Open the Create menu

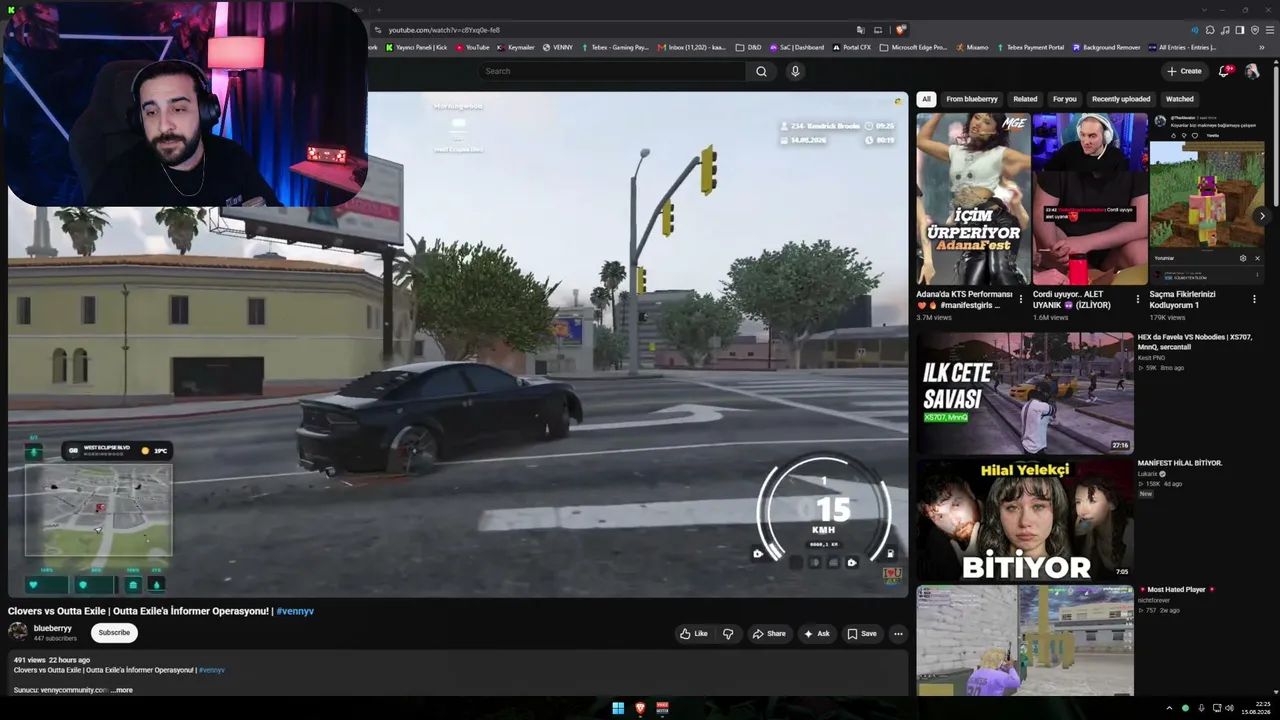pyautogui.click(x=1184, y=71)
